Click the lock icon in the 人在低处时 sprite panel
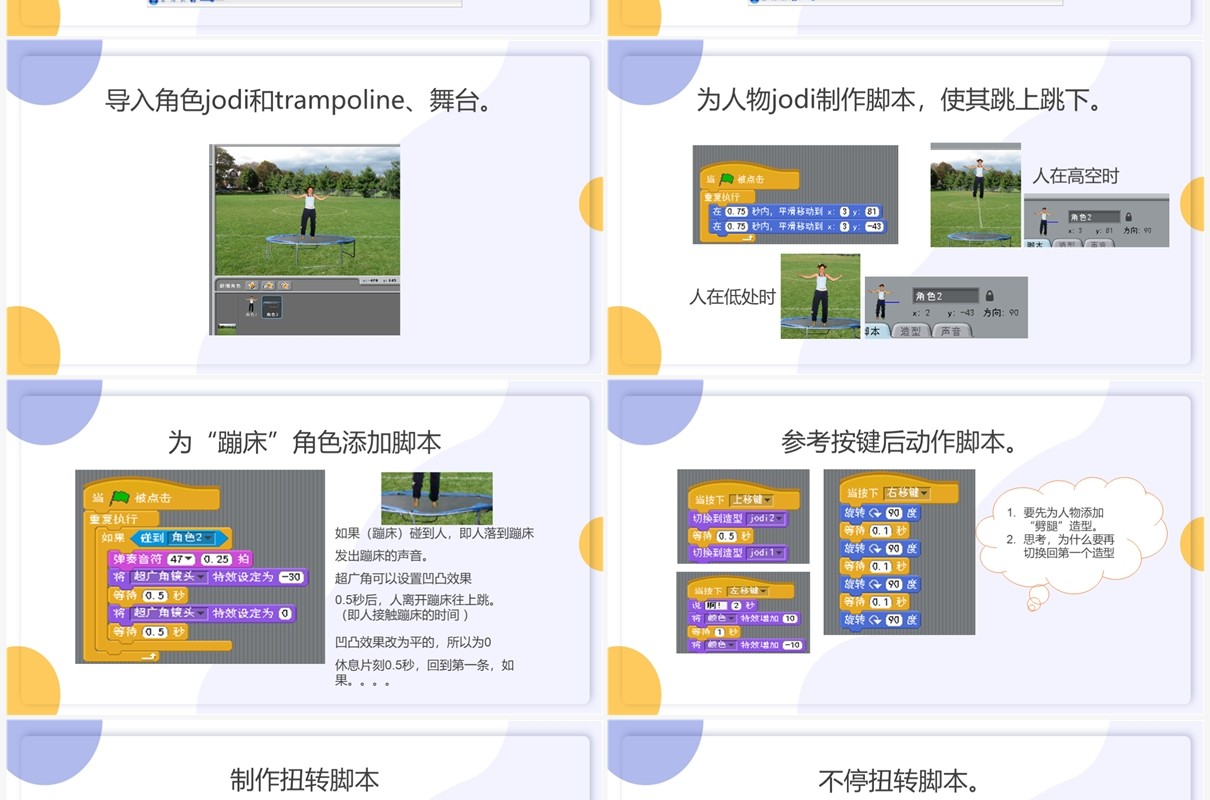The image size is (1210, 800). pyautogui.click(x=989, y=296)
